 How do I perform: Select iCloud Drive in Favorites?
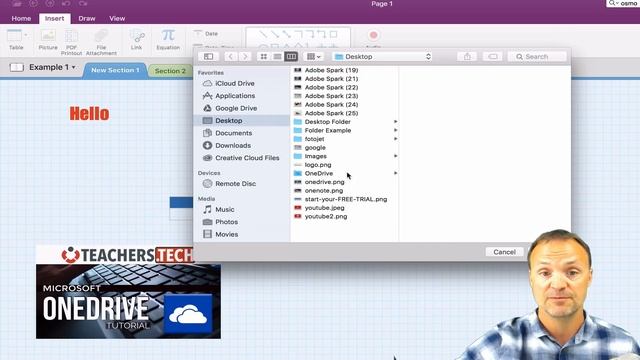coord(242,83)
